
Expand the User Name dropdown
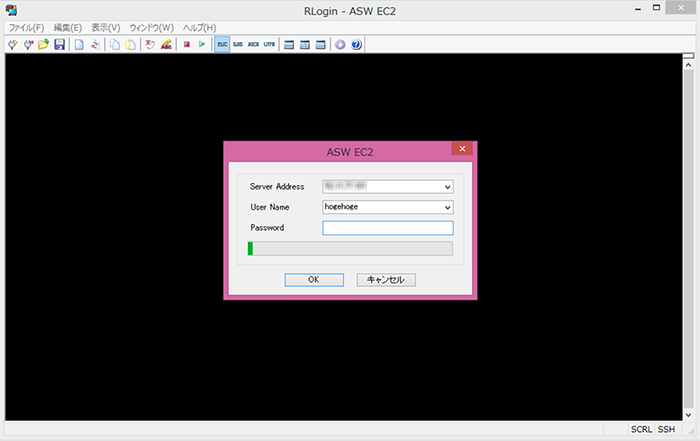coord(447,208)
